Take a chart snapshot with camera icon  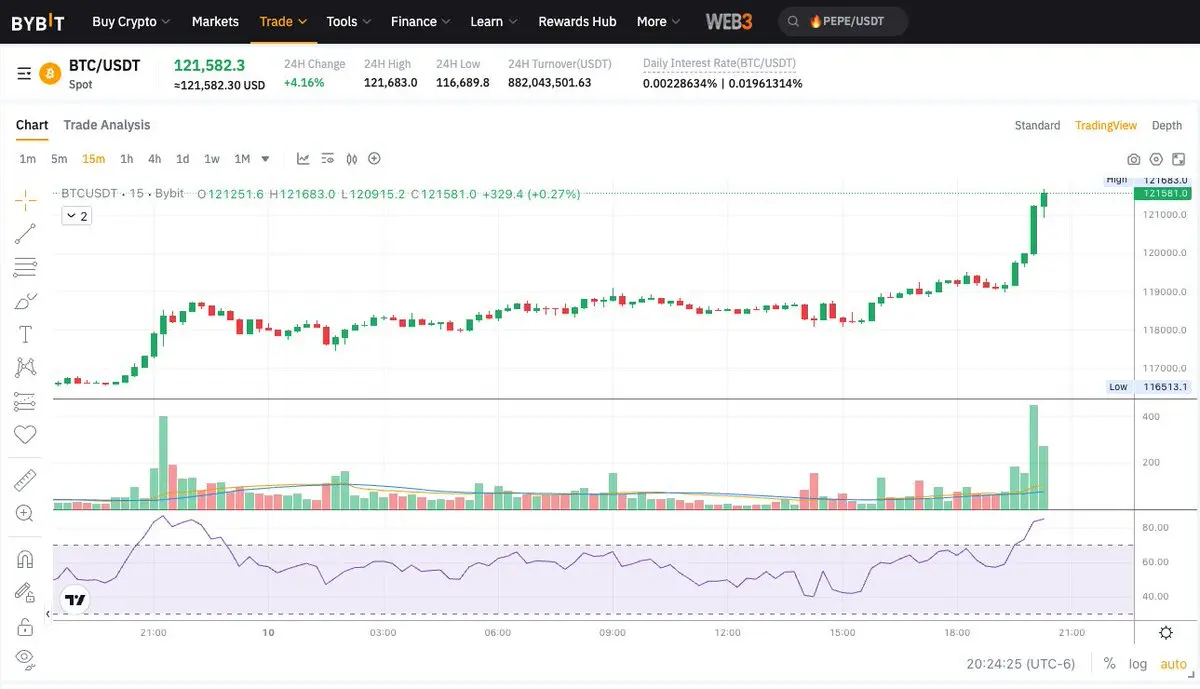[1133, 159]
